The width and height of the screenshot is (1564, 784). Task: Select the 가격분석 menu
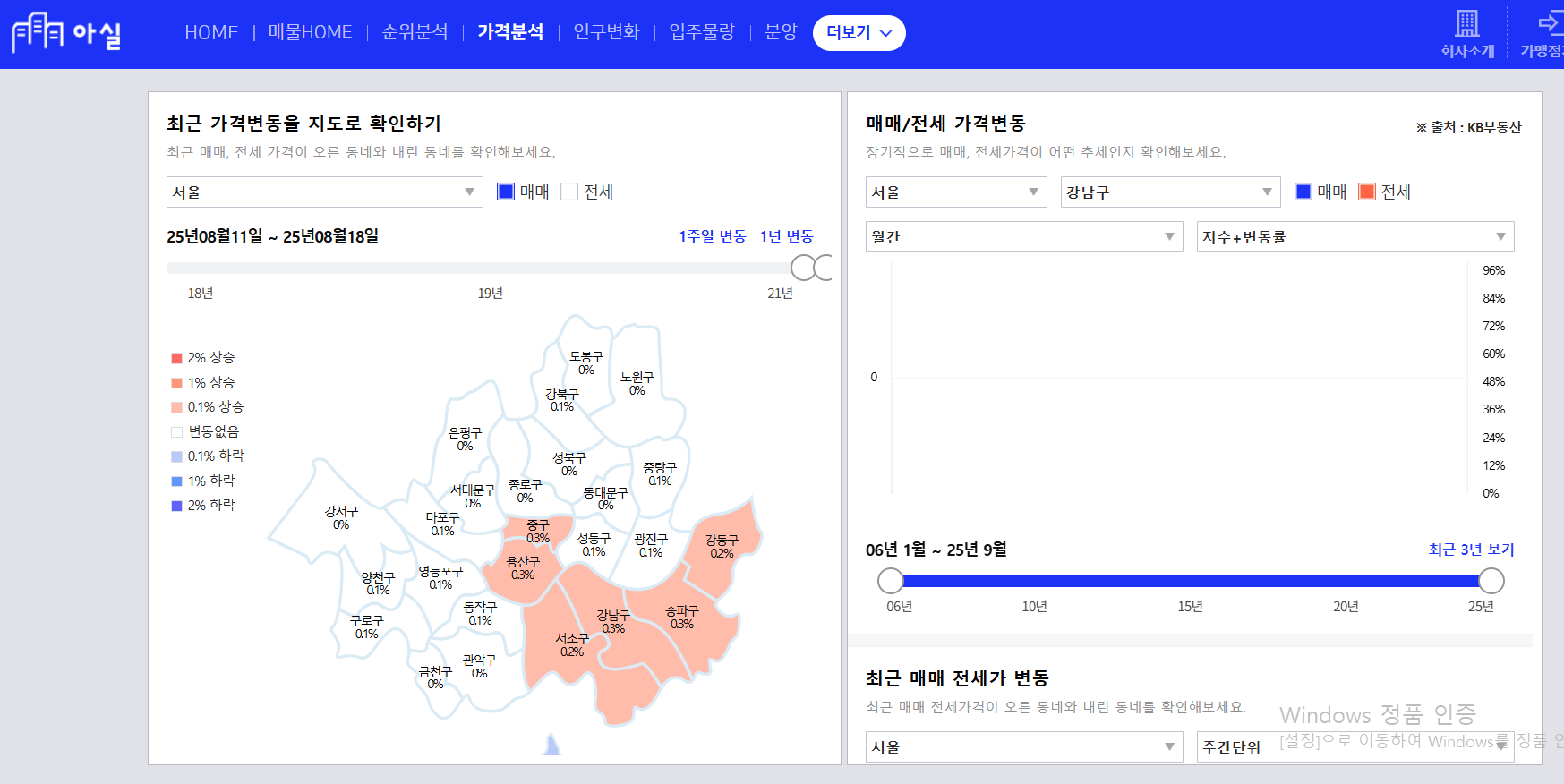(x=510, y=32)
